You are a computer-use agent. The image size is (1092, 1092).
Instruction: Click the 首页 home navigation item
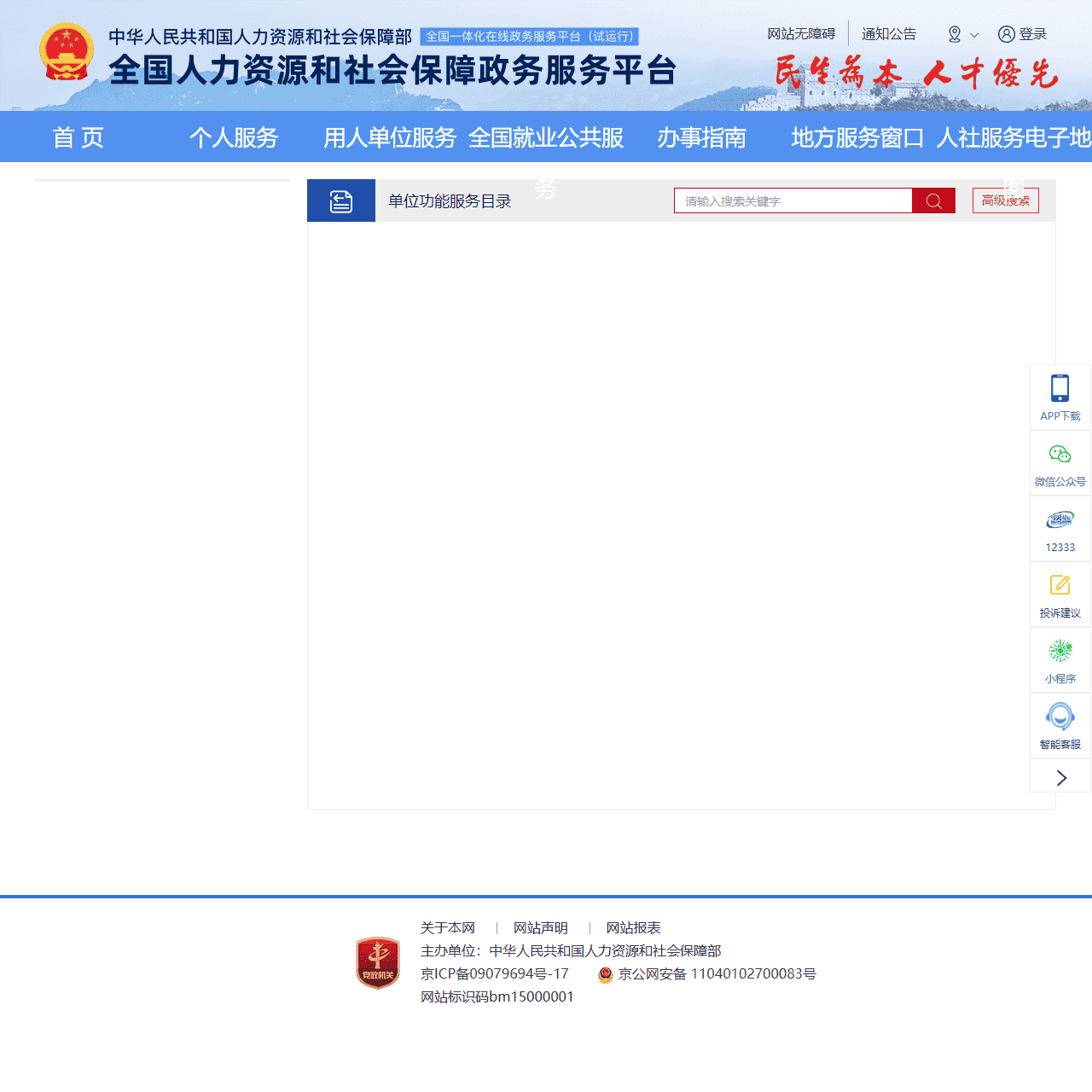click(78, 137)
